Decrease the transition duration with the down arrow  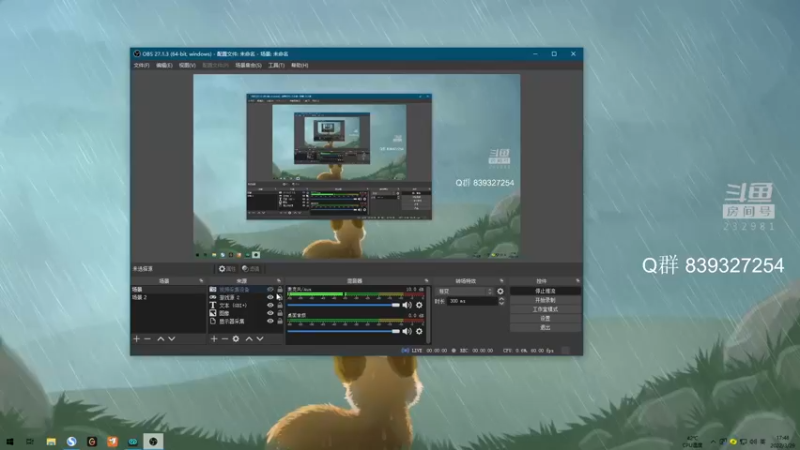[x=502, y=304]
